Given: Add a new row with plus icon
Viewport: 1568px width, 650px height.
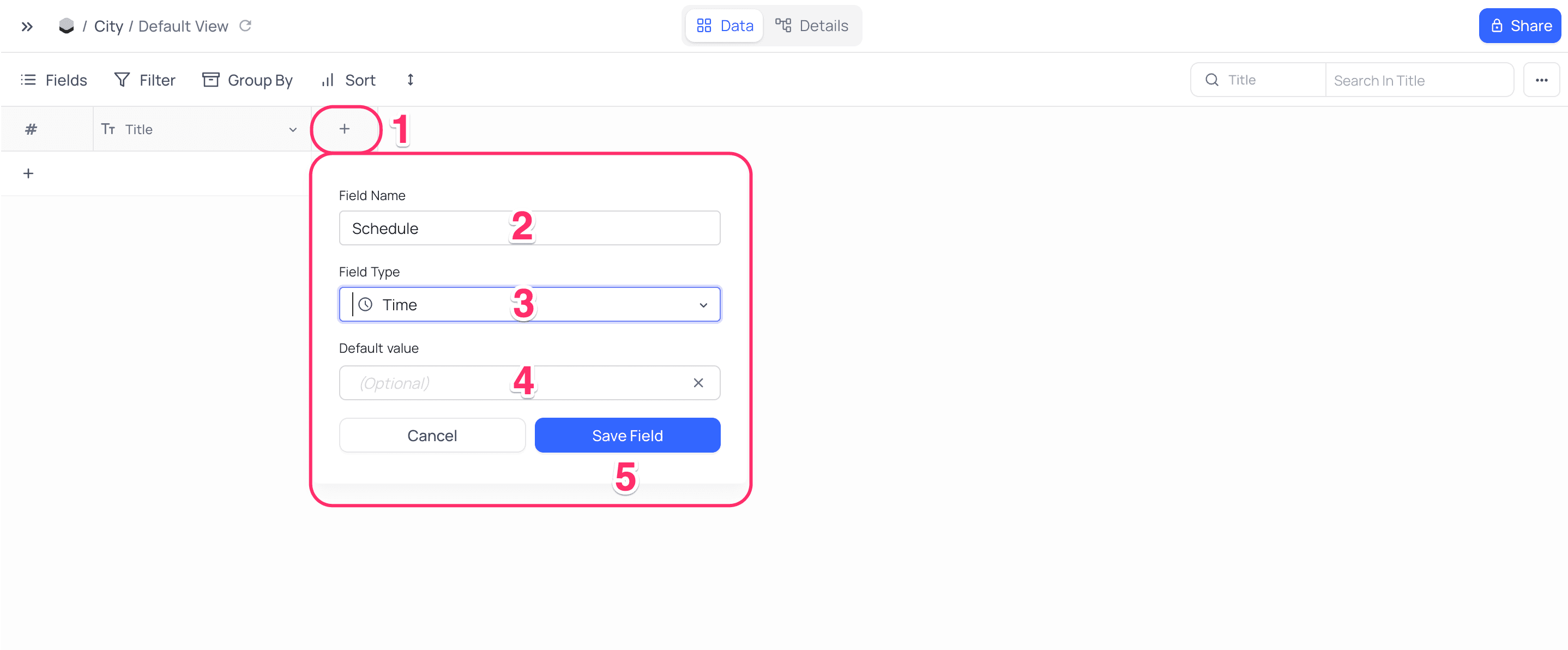Looking at the screenshot, I should tap(28, 173).
